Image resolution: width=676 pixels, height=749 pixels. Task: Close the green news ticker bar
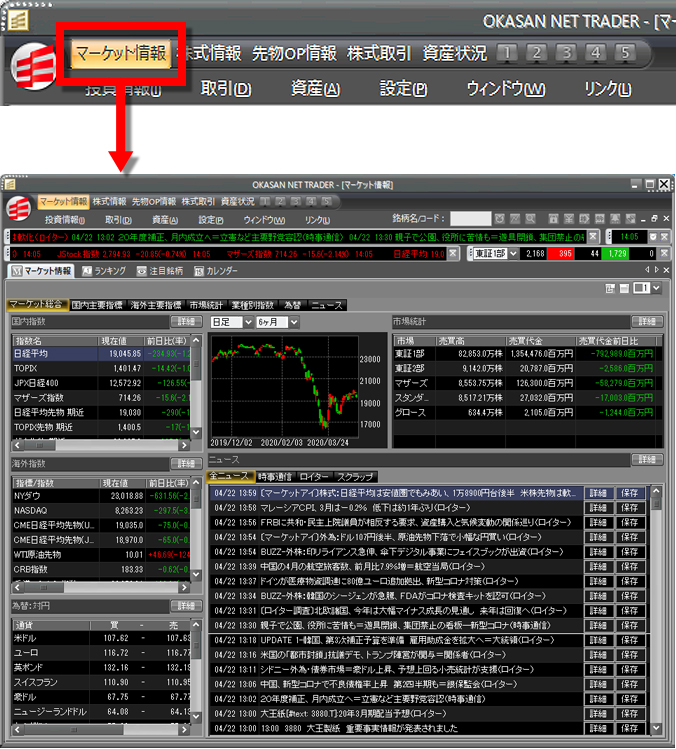[593, 236]
